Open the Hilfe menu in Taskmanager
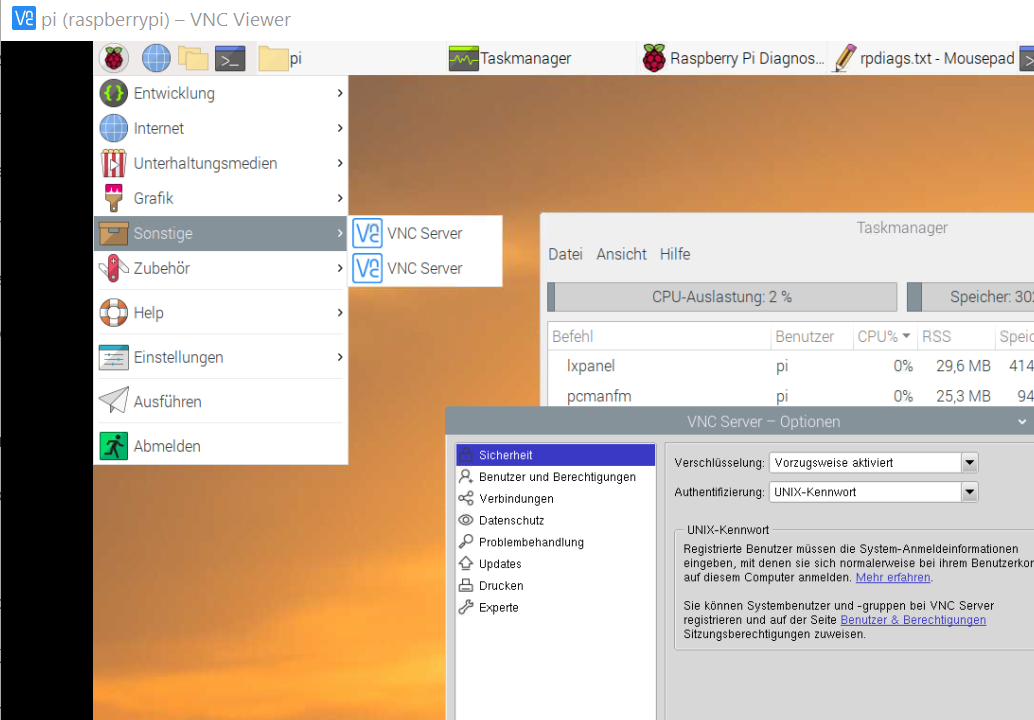 coord(675,254)
